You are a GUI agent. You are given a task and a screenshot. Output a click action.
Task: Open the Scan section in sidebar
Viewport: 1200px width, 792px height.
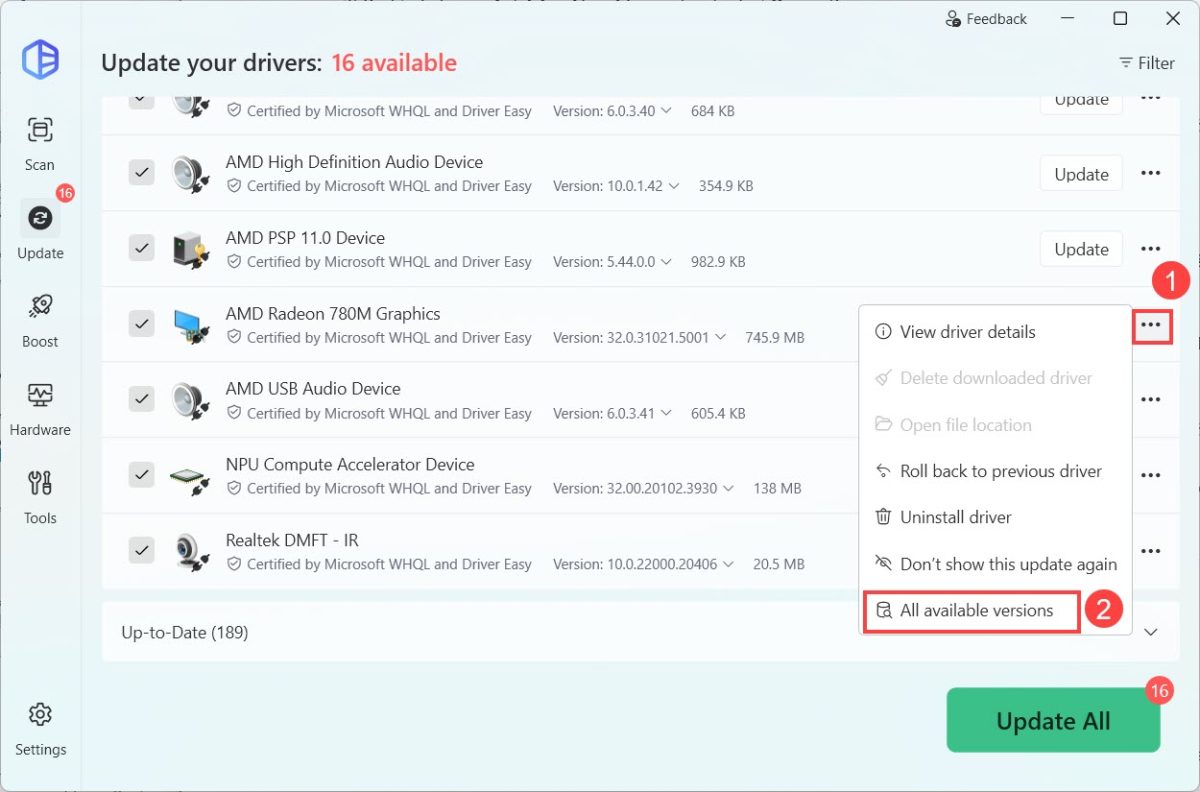click(x=40, y=143)
